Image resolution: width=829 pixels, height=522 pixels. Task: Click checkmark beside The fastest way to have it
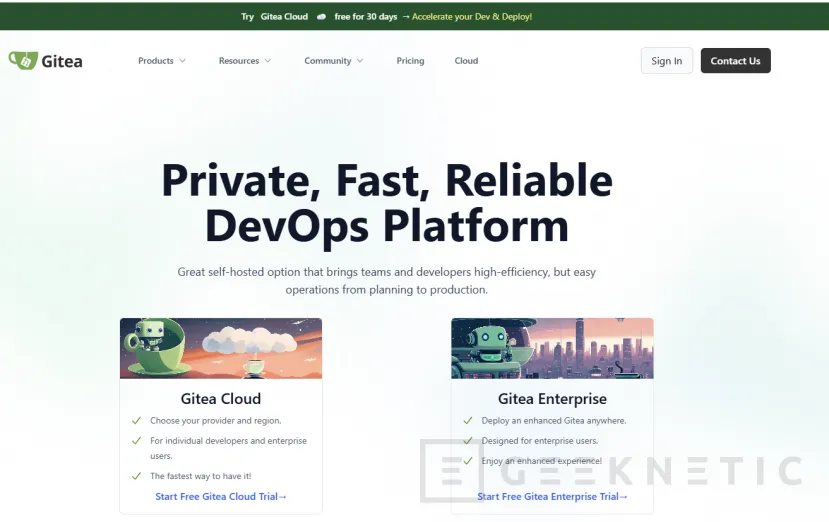tap(136, 477)
